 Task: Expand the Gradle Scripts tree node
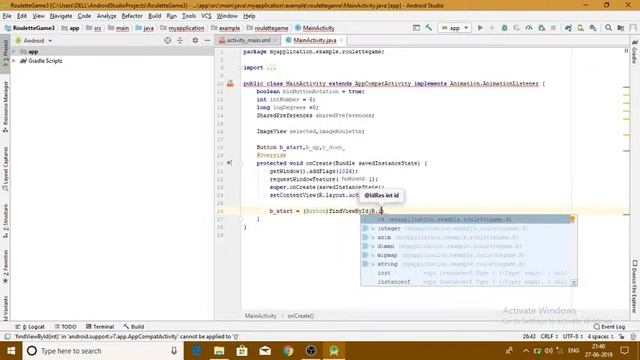[14, 61]
